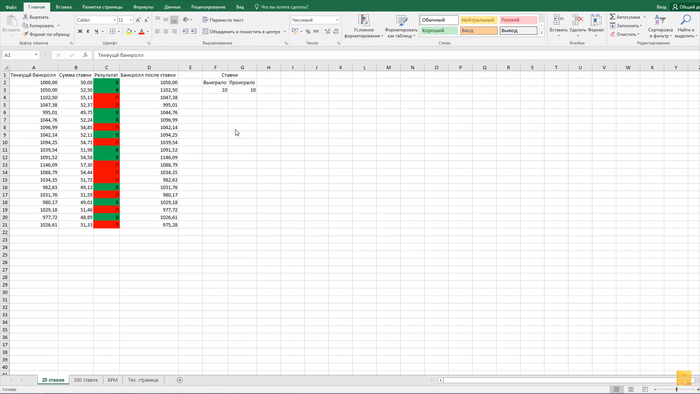Open font color dropdown arrow

point(148,32)
